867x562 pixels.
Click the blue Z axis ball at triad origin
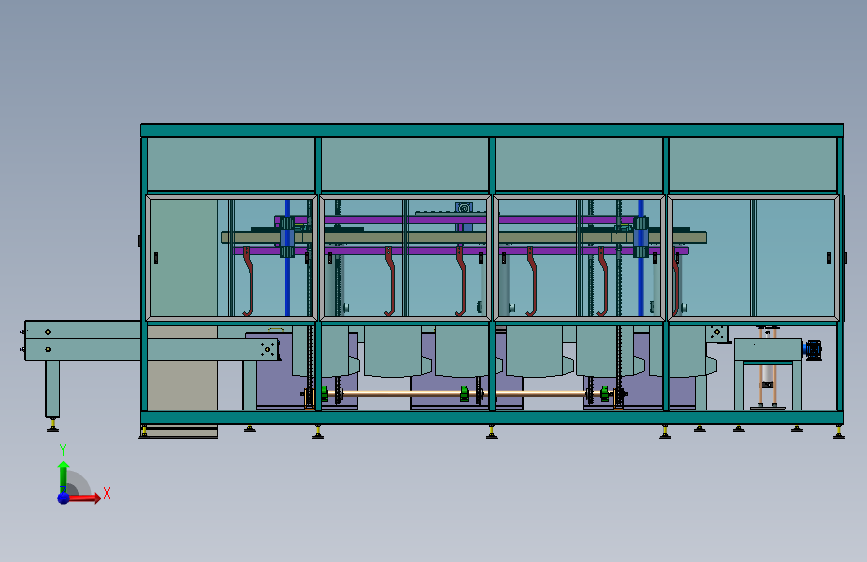tap(64, 498)
